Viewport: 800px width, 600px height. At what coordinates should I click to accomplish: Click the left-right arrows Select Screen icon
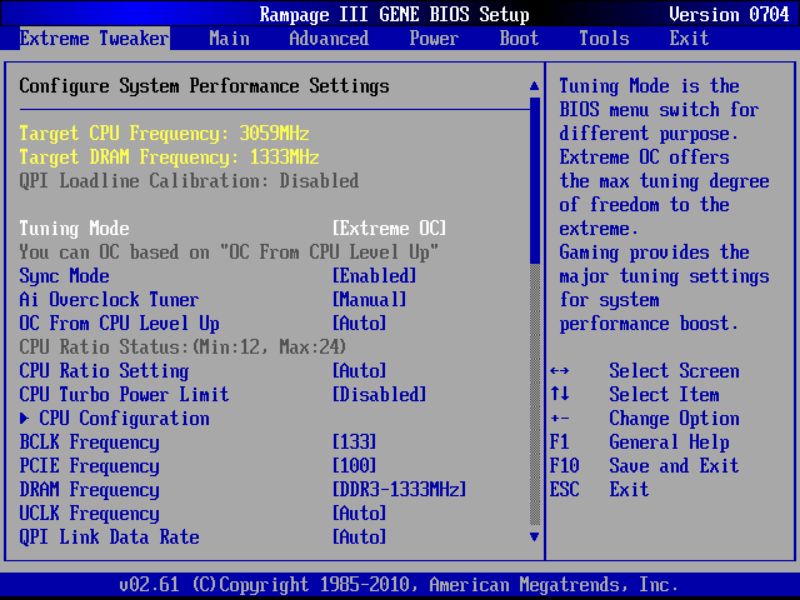tap(560, 371)
